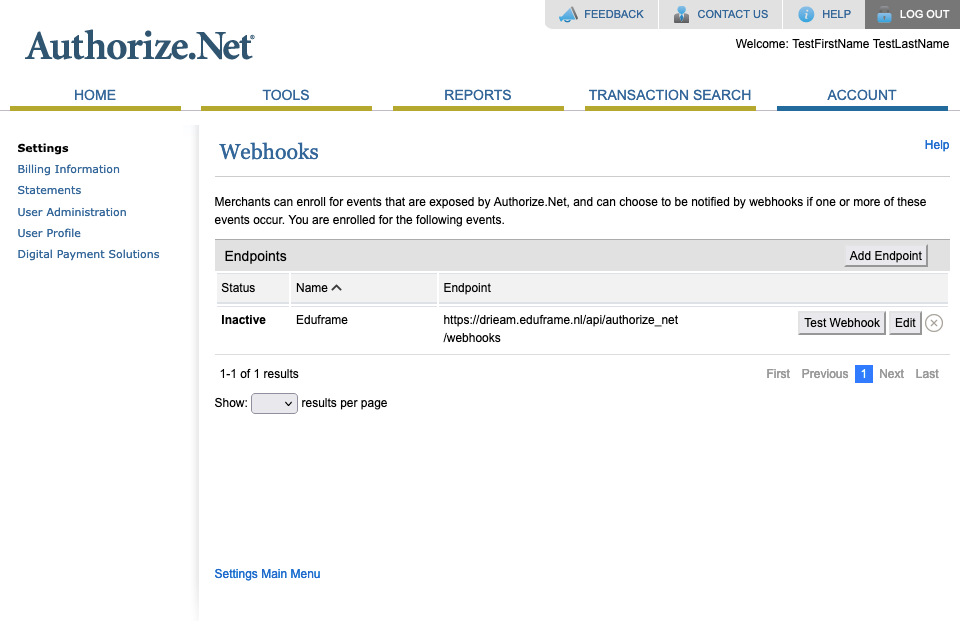Image resolution: width=960 pixels, height=621 pixels.
Task: Go to the Previous results page
Action: [825, 374]
